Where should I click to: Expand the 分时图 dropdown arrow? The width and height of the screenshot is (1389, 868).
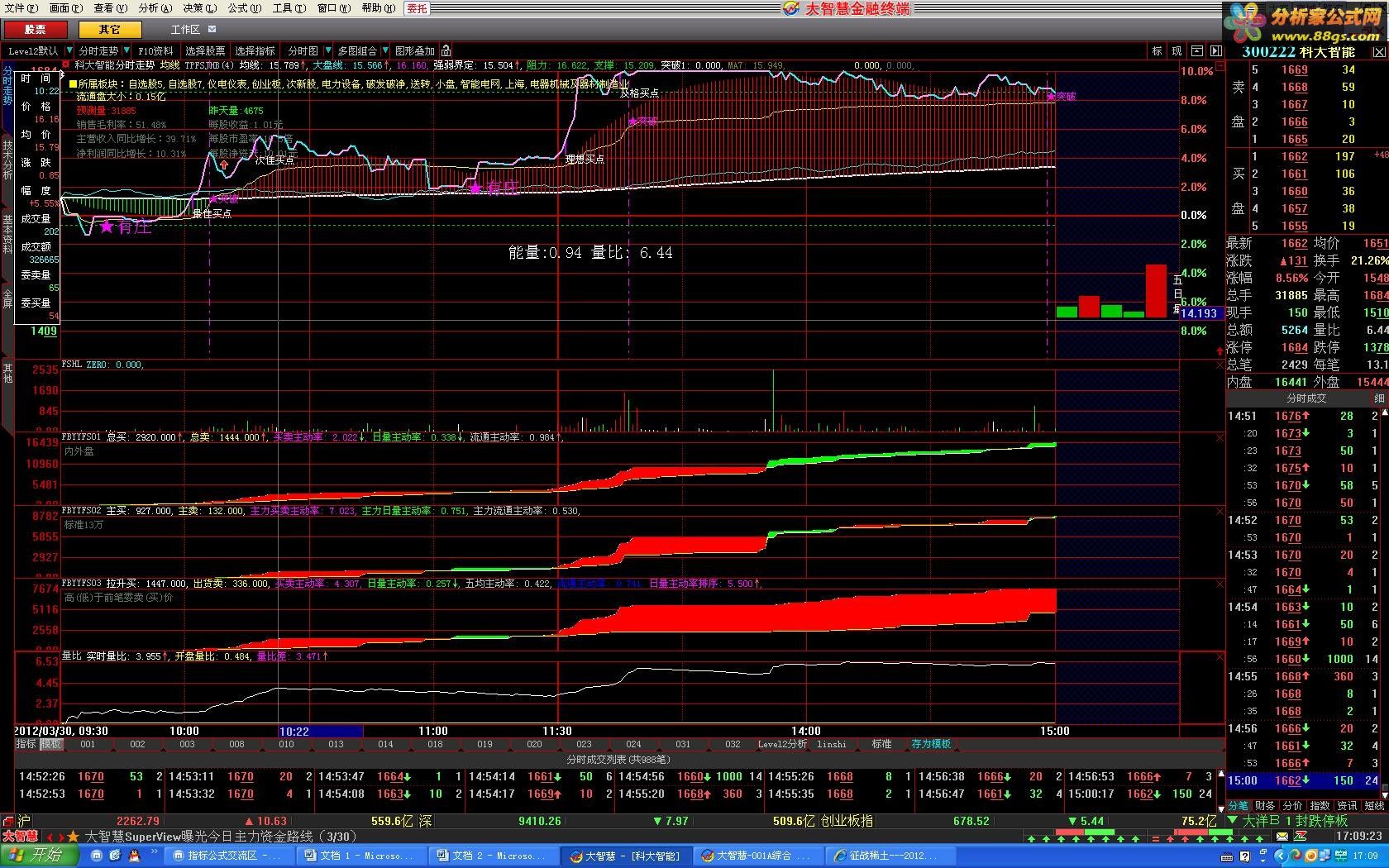tap(328, 51)
